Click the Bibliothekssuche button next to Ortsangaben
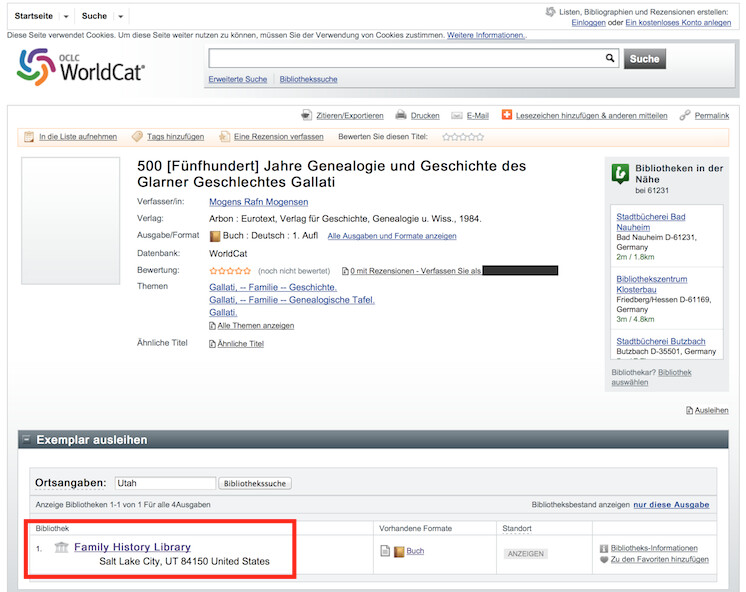746x592 pixels. [255, 483]
